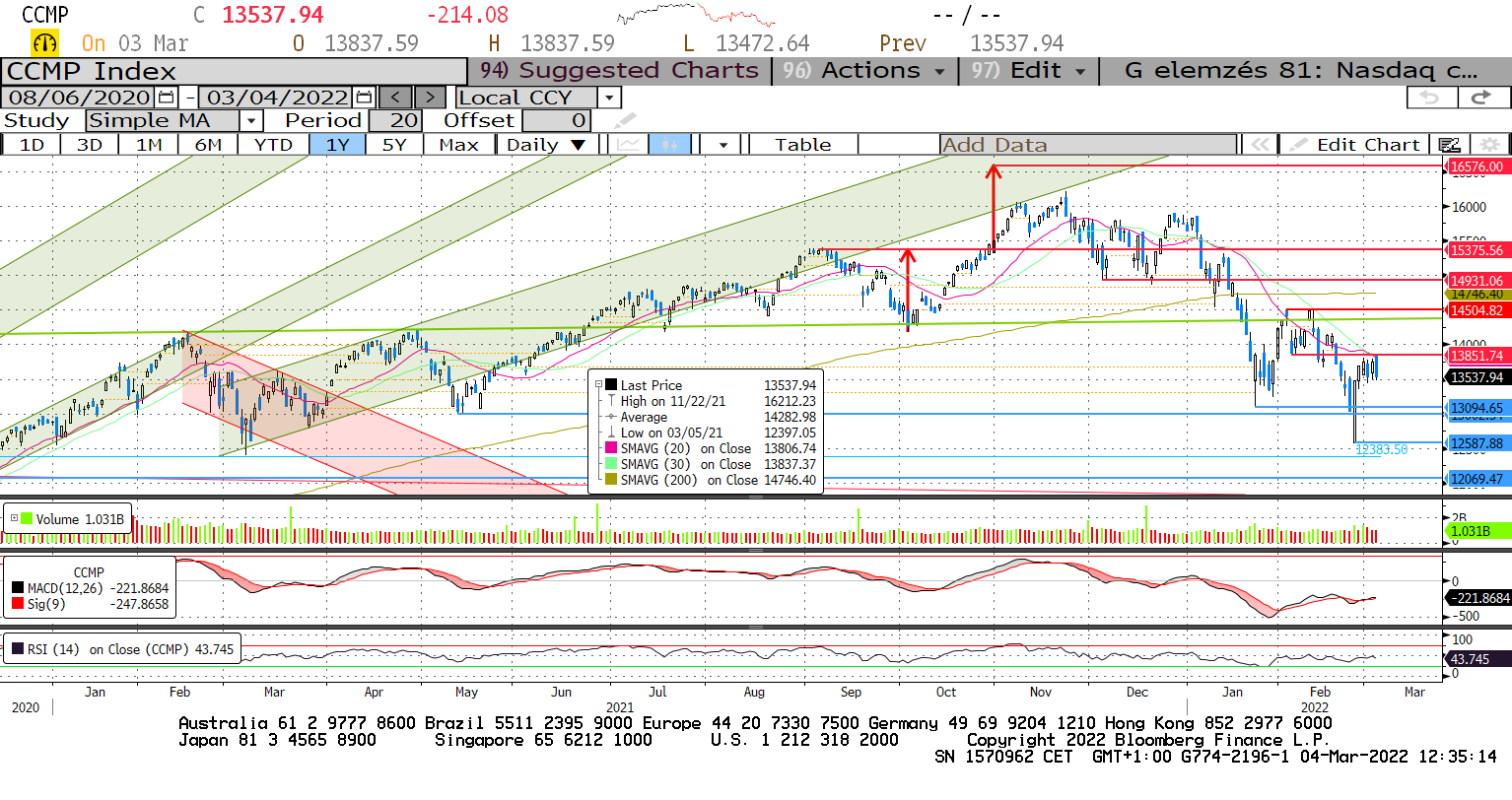Click the Offset field showing 0
The image size is (1512, 800).
(556, 120)
